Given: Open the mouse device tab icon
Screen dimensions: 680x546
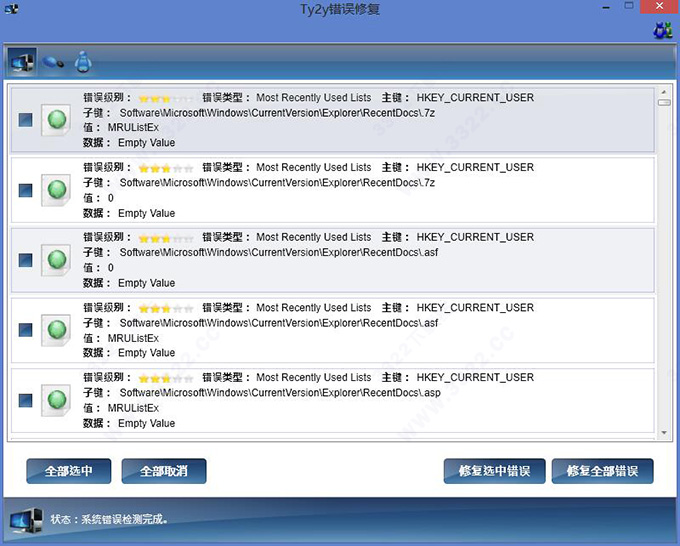Looking at the screenshot, I should coord(53,63).
